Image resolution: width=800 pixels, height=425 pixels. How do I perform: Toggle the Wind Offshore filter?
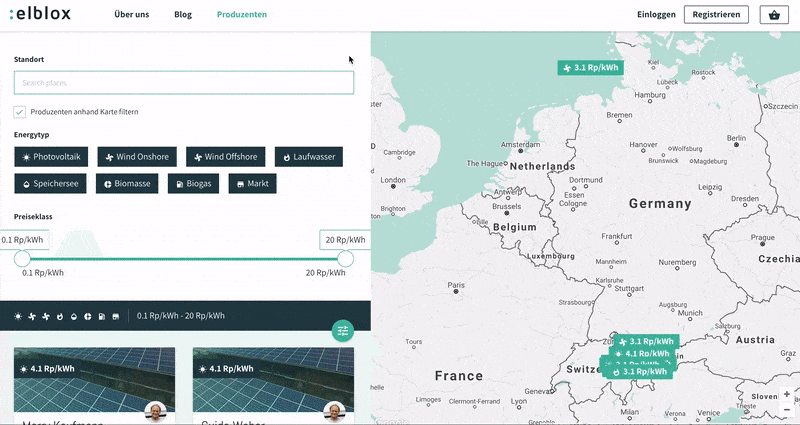pos(226,157)
